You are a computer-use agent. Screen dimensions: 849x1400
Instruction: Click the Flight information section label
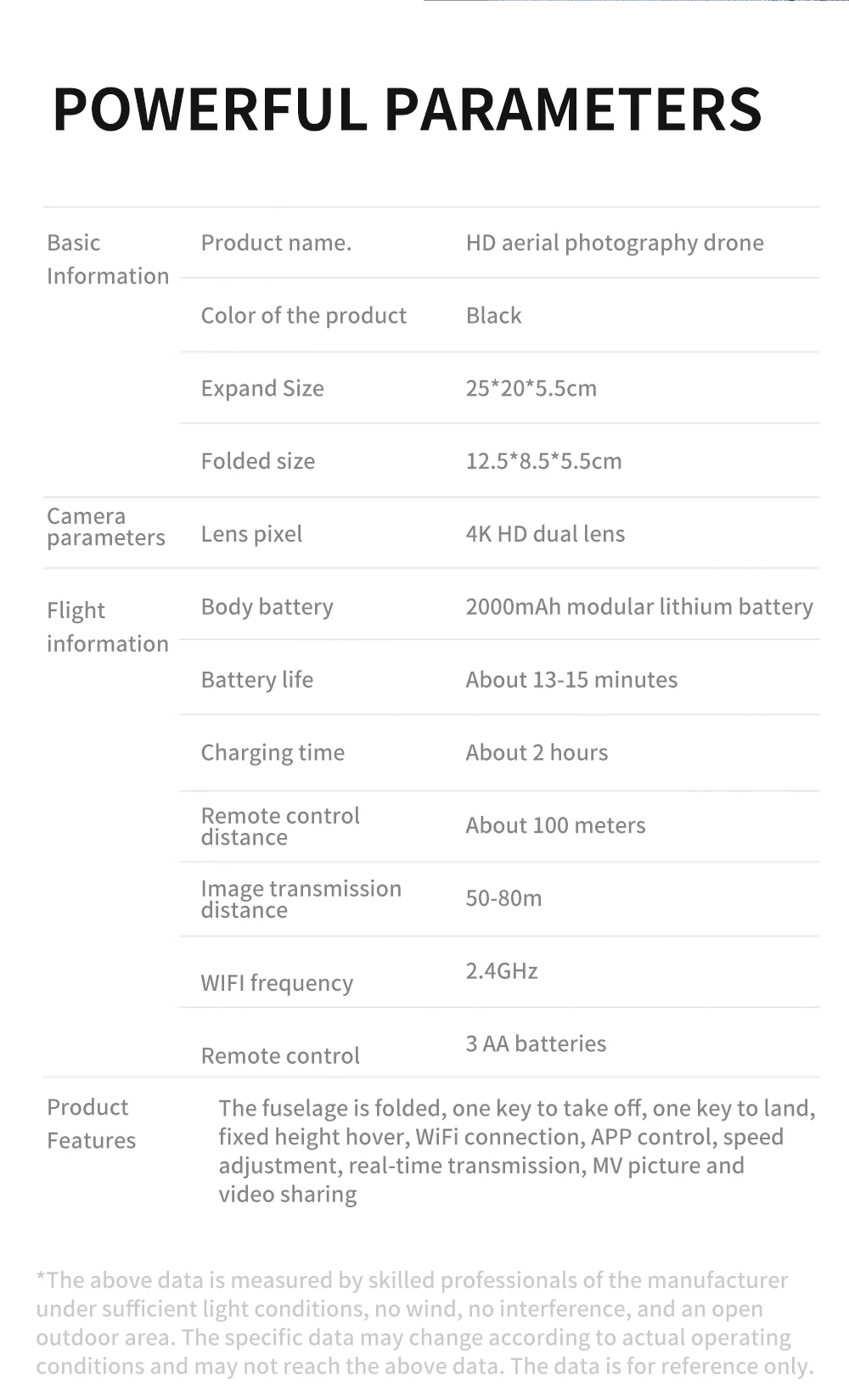click(x=108, y=627)
